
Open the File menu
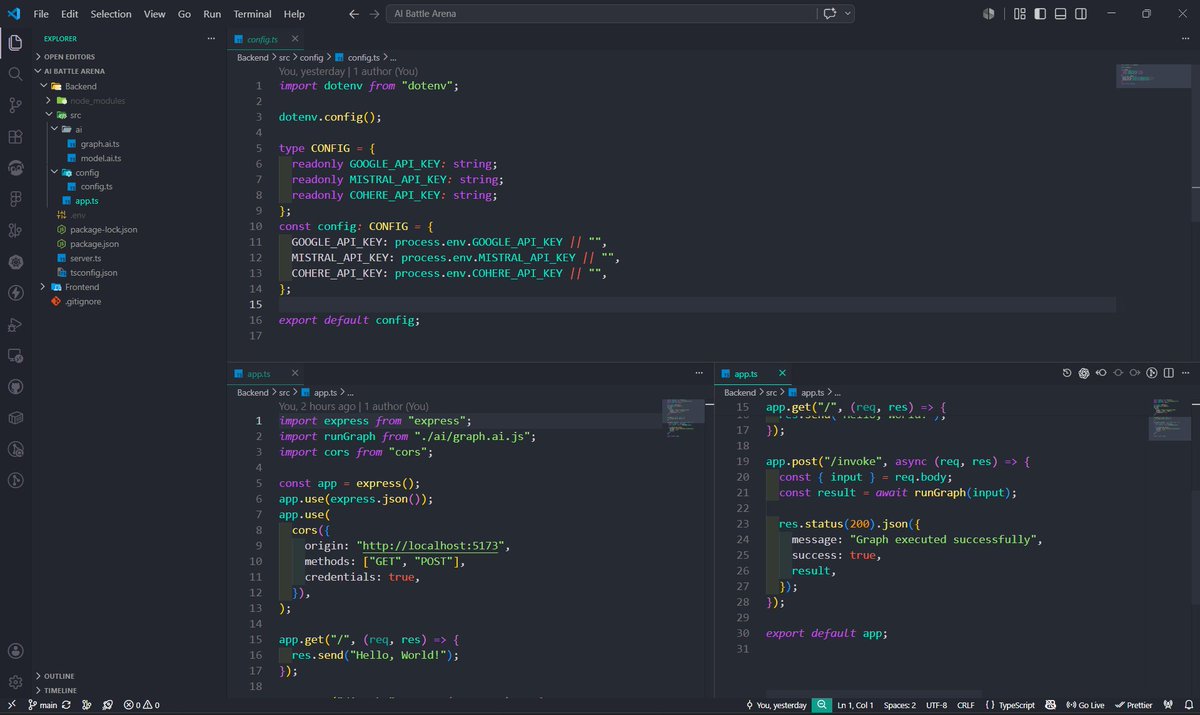pos(41,14)
